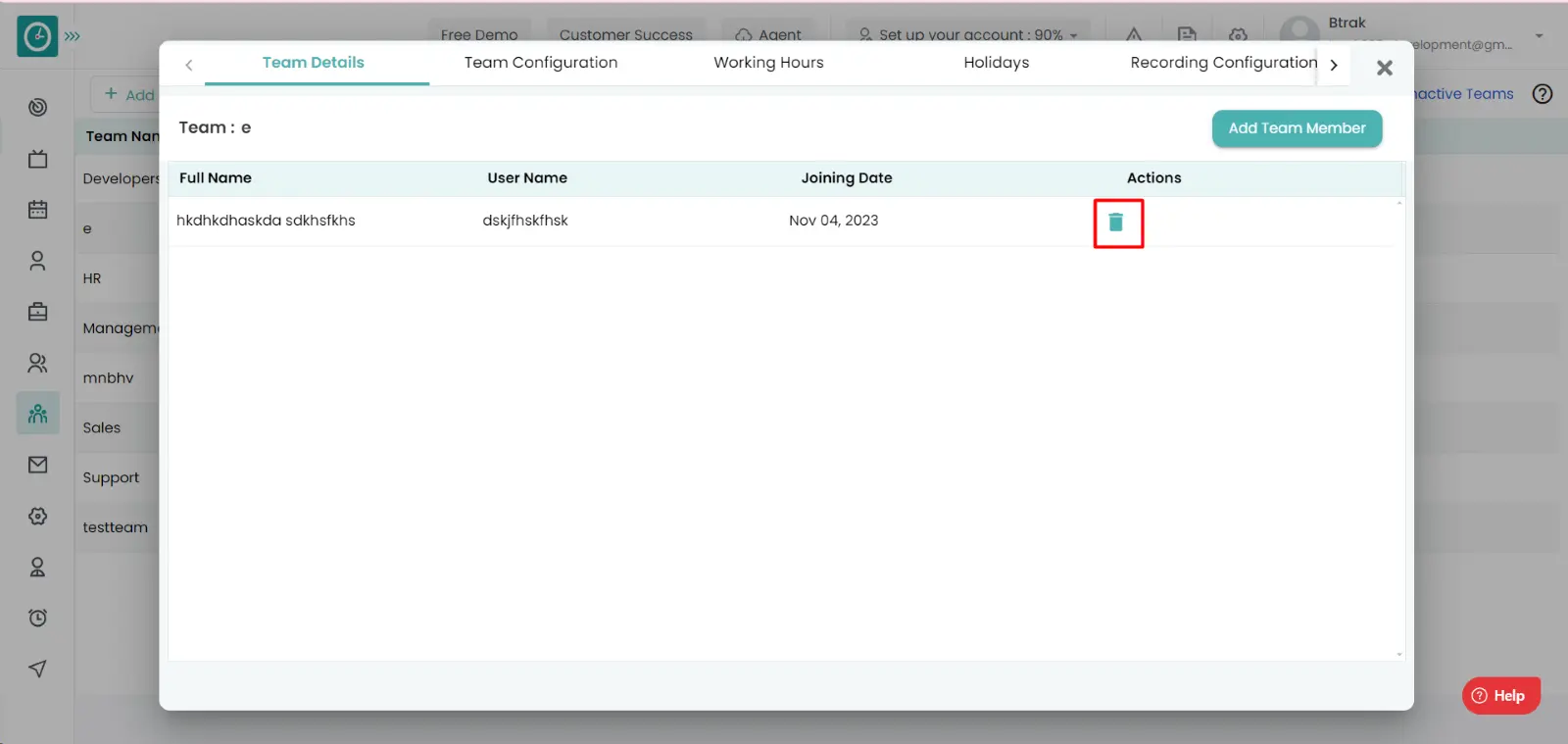
Task: Click the gear settings icon in header
Action: pyautogui.click(x=1239, y=34)
